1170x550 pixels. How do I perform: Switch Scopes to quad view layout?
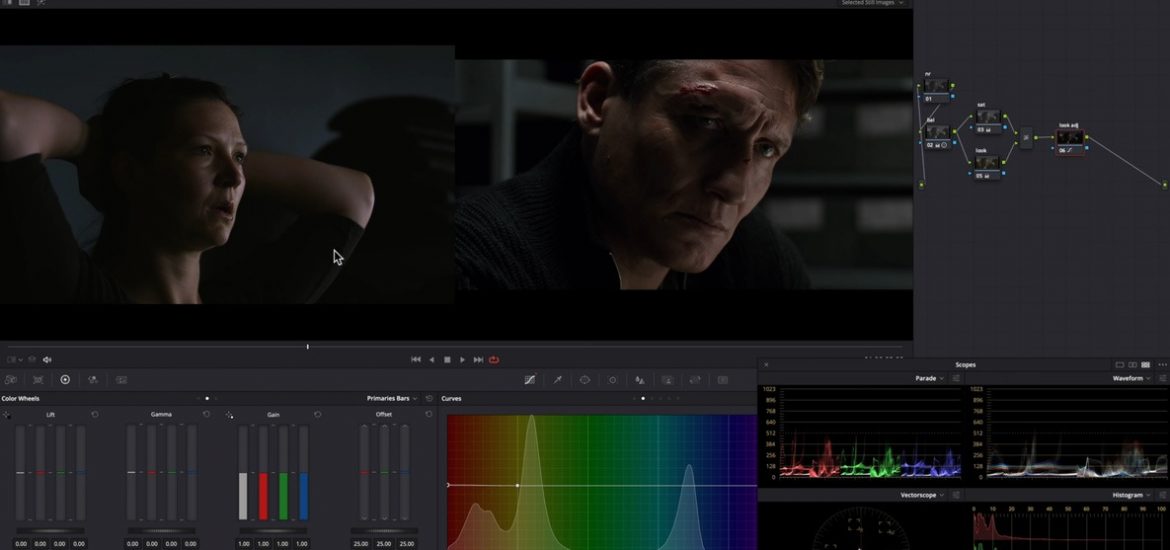[1146, 365]
